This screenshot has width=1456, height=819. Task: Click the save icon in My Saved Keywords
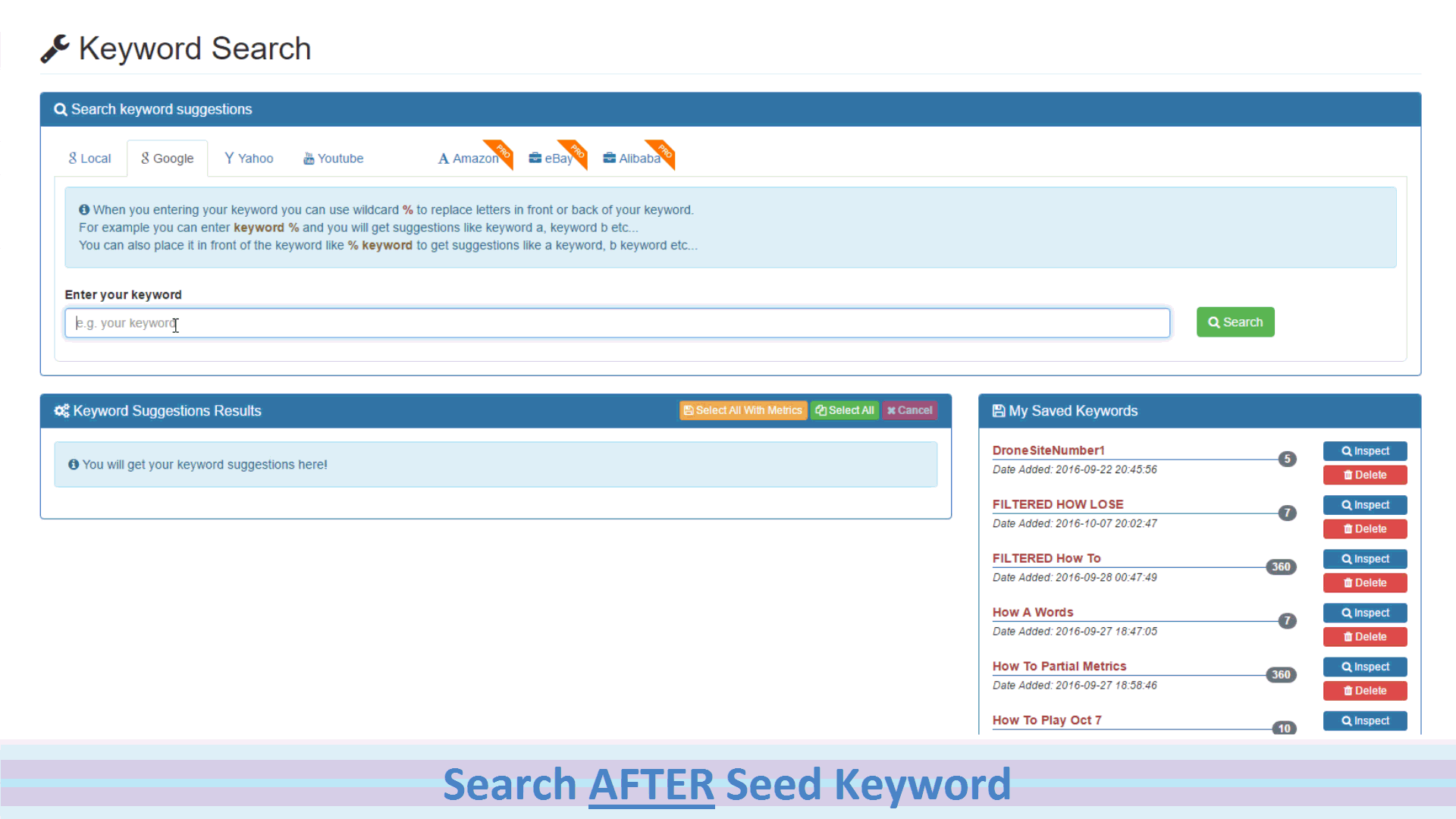click(999, 410)
